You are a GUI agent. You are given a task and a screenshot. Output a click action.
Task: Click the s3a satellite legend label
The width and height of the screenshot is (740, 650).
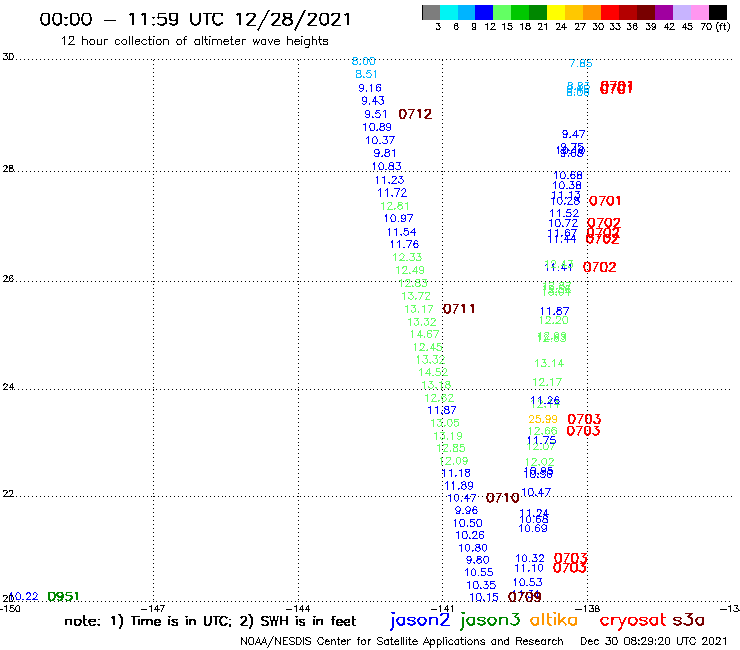(x=688, y=620)
